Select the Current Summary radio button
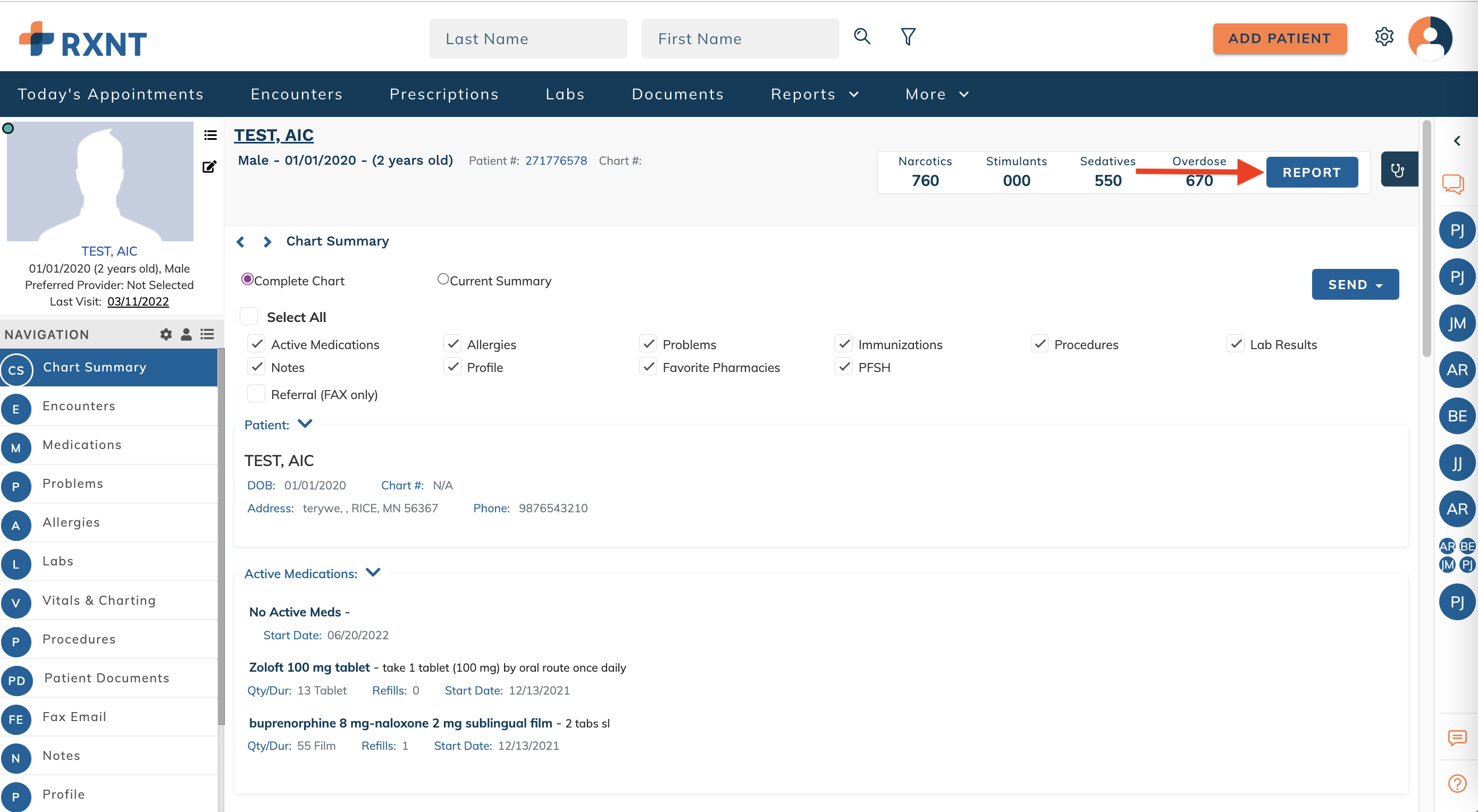This screenshot has height=812, width=1478. coord(443,280)
